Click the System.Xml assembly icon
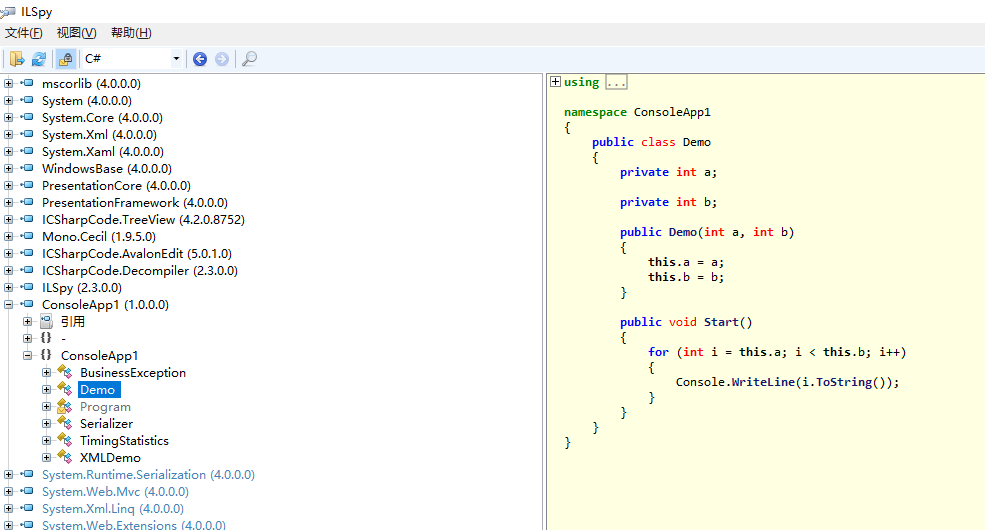Image resolution: width=985 pixels, height=530 pixels. [27, 134]
